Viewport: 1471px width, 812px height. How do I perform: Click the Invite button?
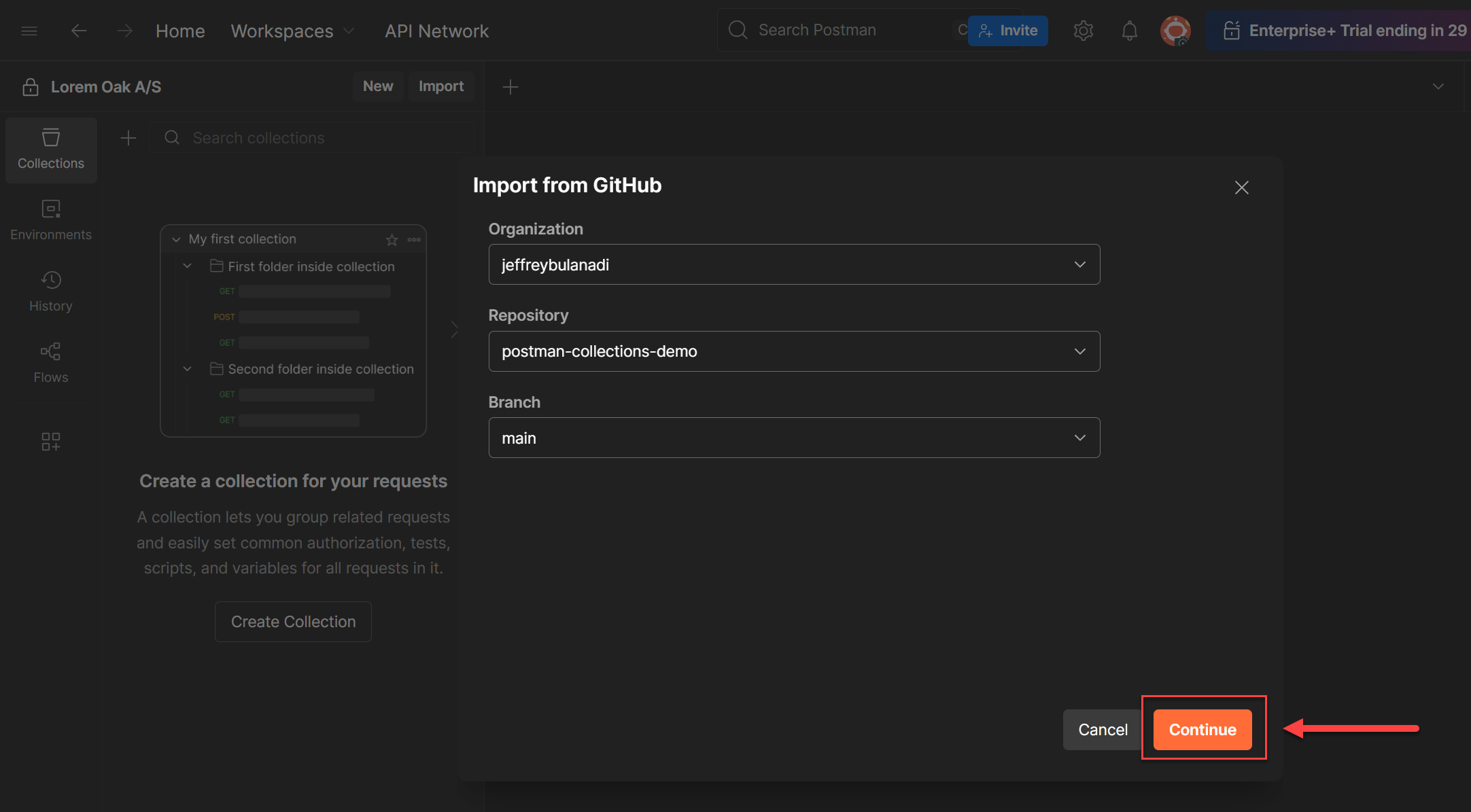click(x=1007, y=31)
